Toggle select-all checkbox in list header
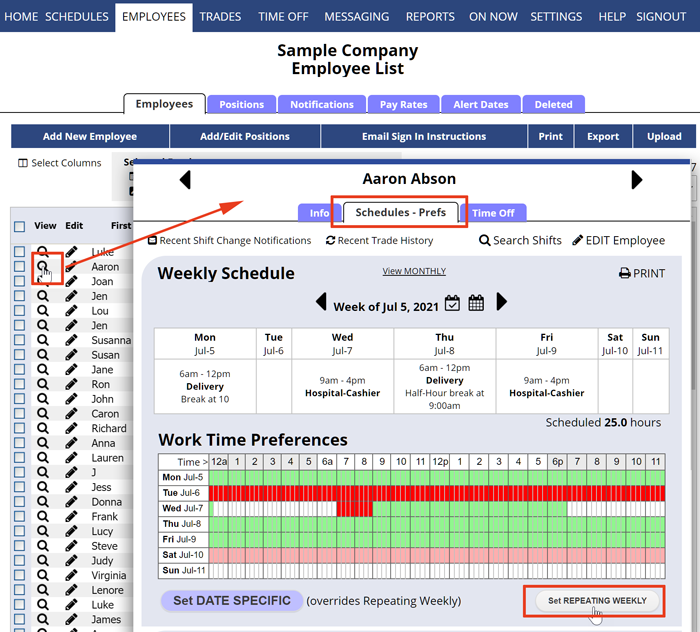Image resolution: width=700 pixels, height=632 pixels. pos(19,226)
